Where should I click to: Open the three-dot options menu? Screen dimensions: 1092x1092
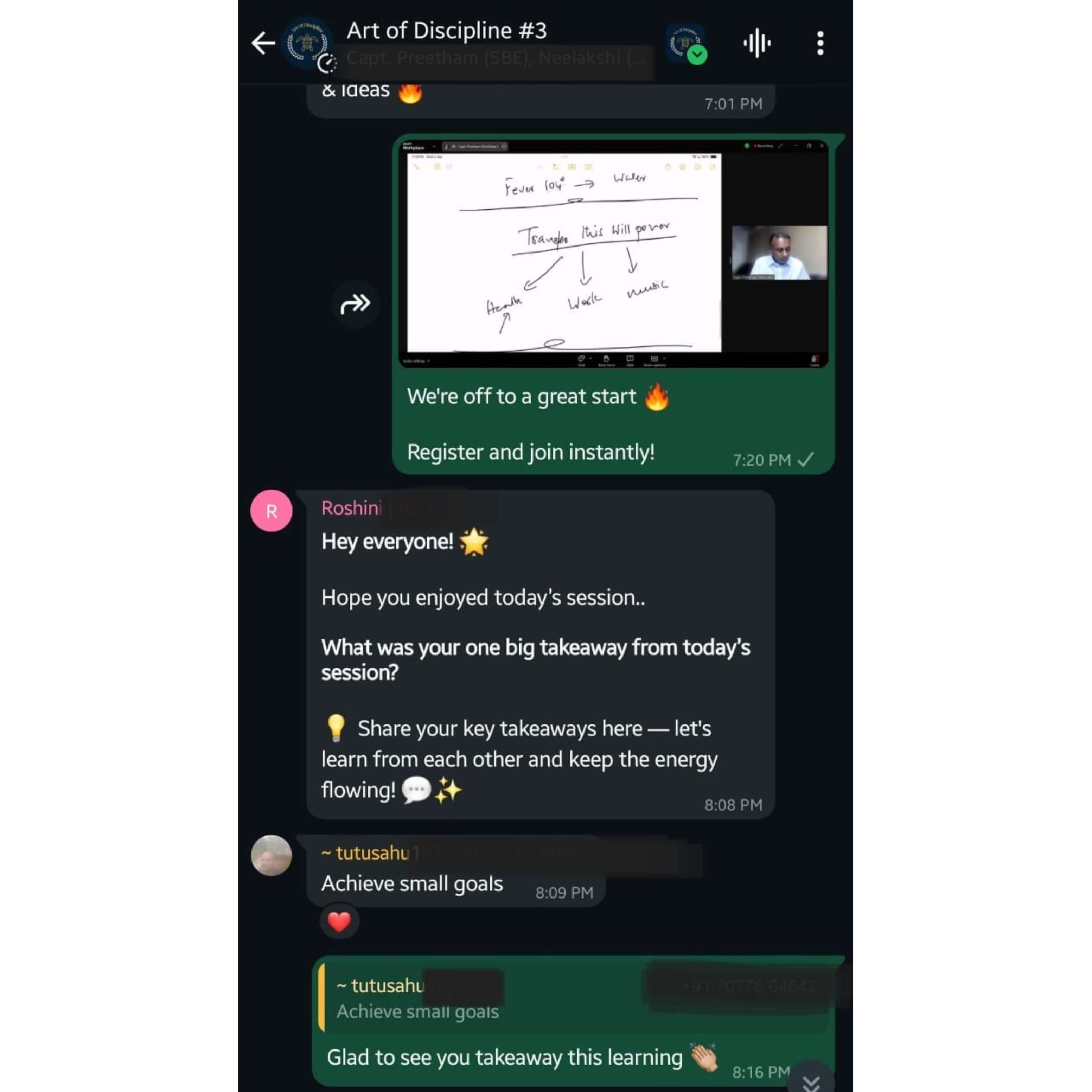click(x=820, y=44)
